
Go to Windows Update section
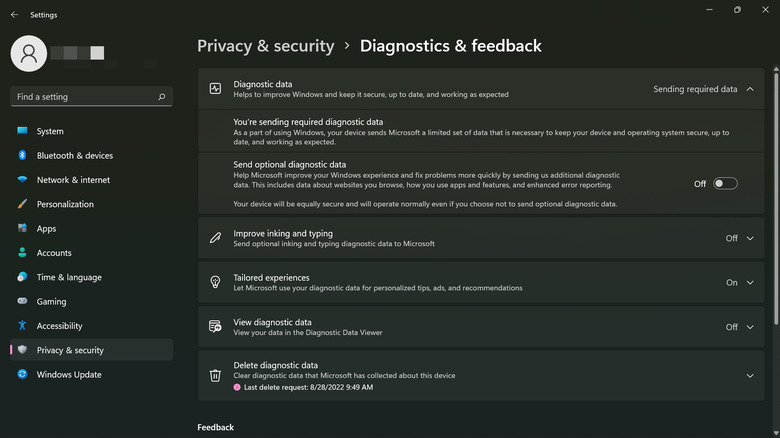pyautogui.click(x=69, y=375)
